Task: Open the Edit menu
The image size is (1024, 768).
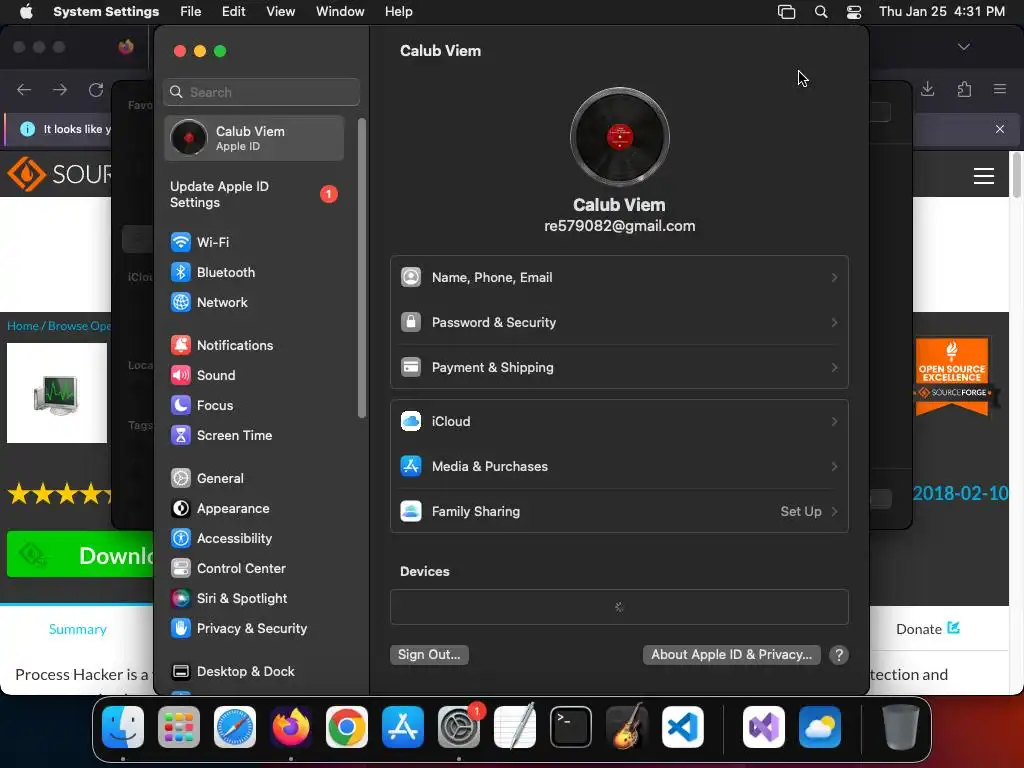Action: point(233,12)
